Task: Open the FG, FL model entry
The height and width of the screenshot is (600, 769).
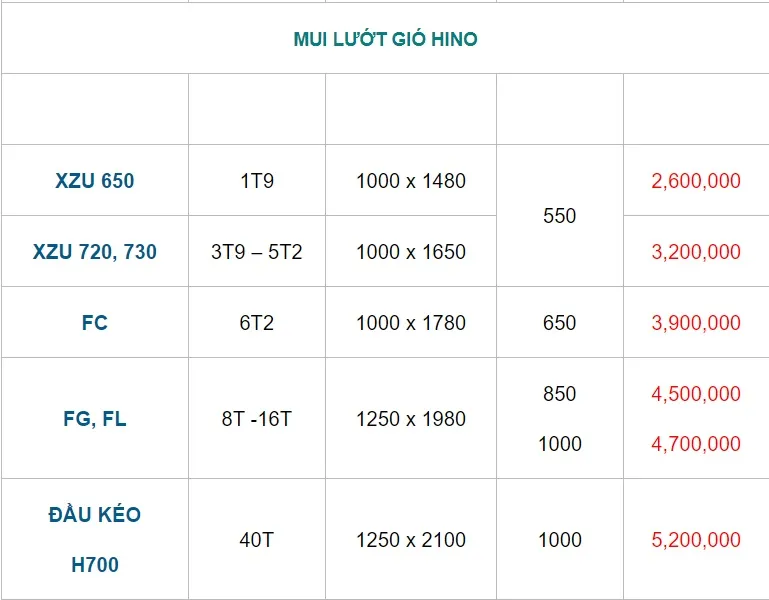Action: pos(94,419)
